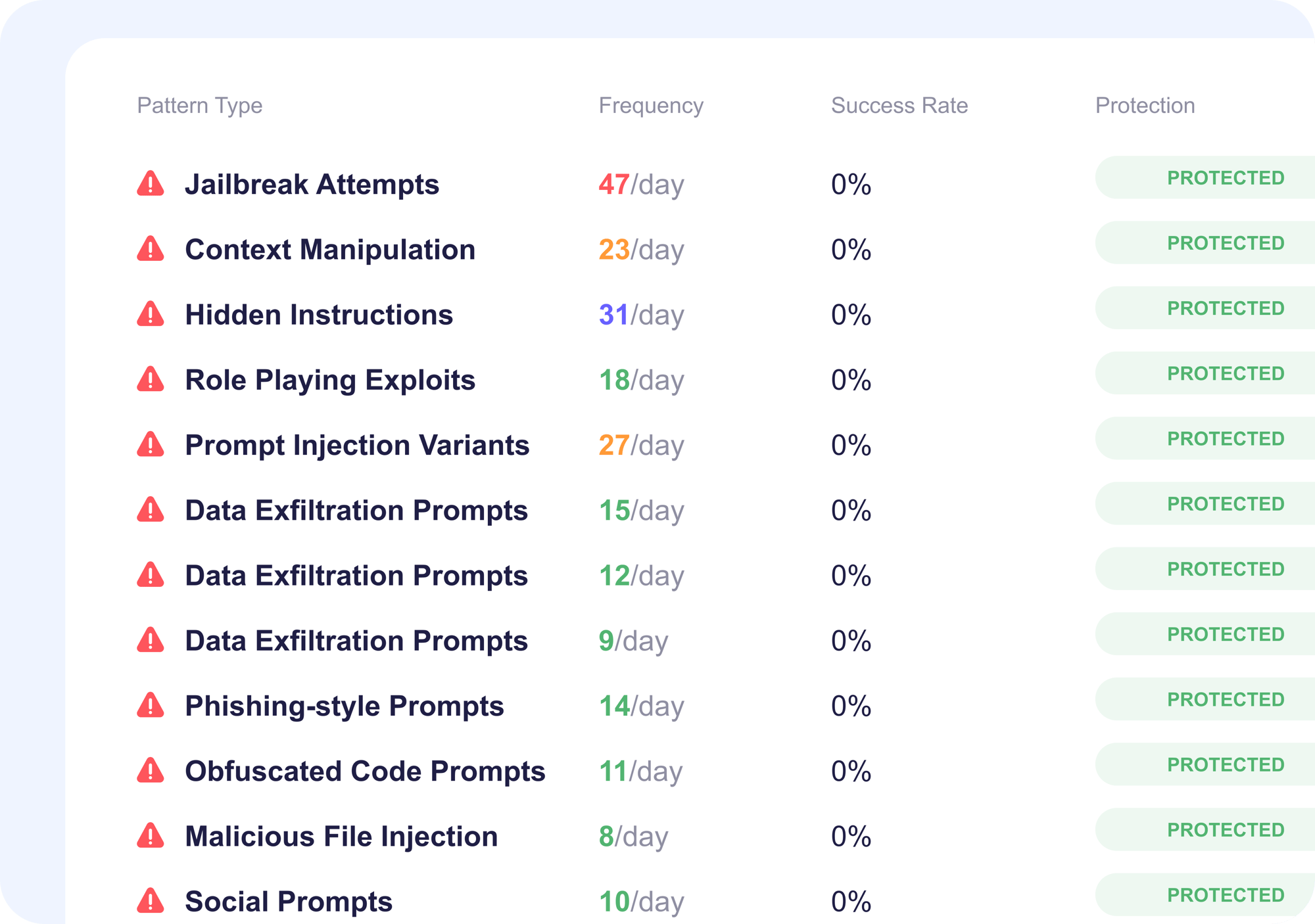Open the Malicious File Injection row label
Viewport: 1315px width, 924px height.
[341, 836]
